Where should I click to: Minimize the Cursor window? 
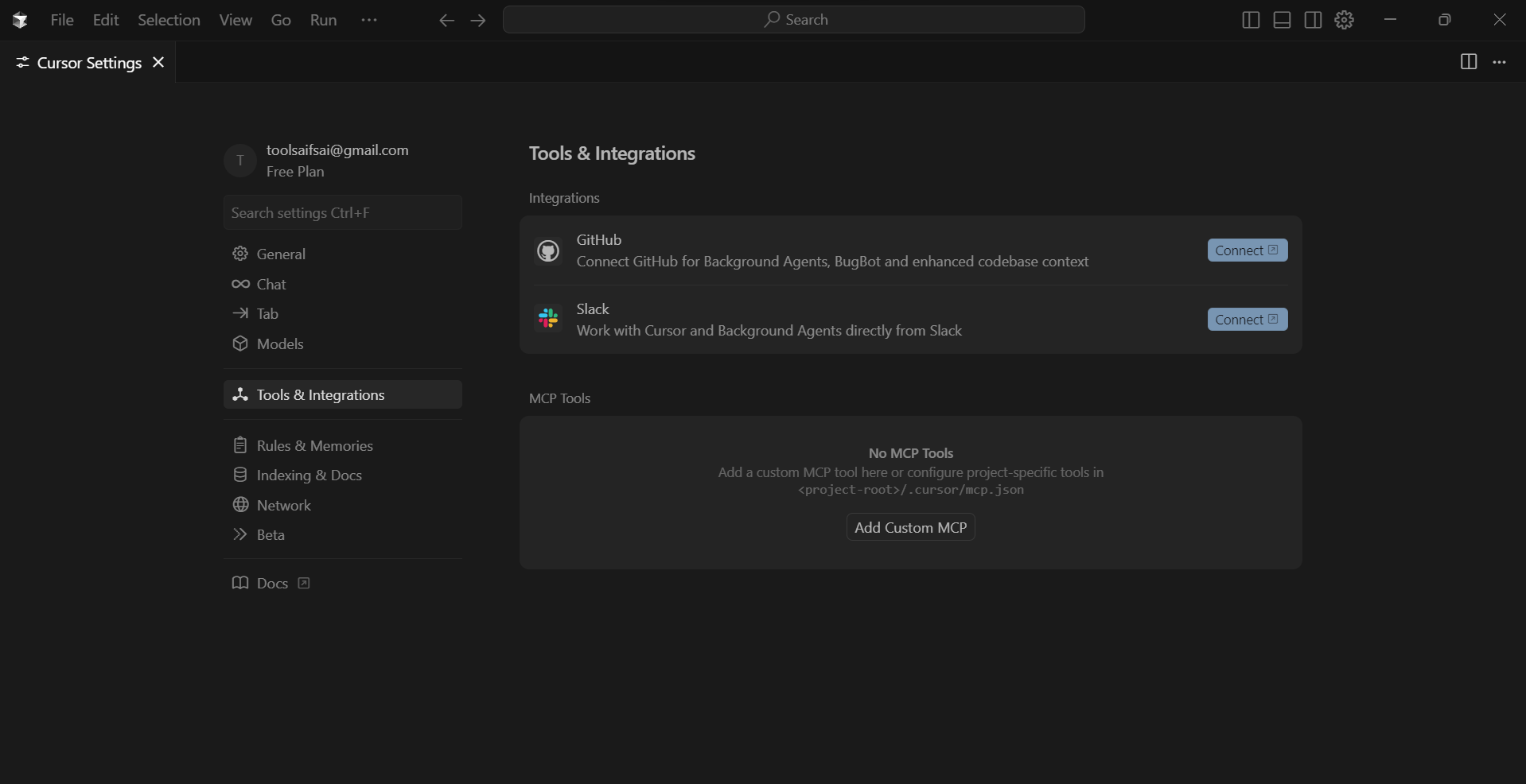(1390, 20)
